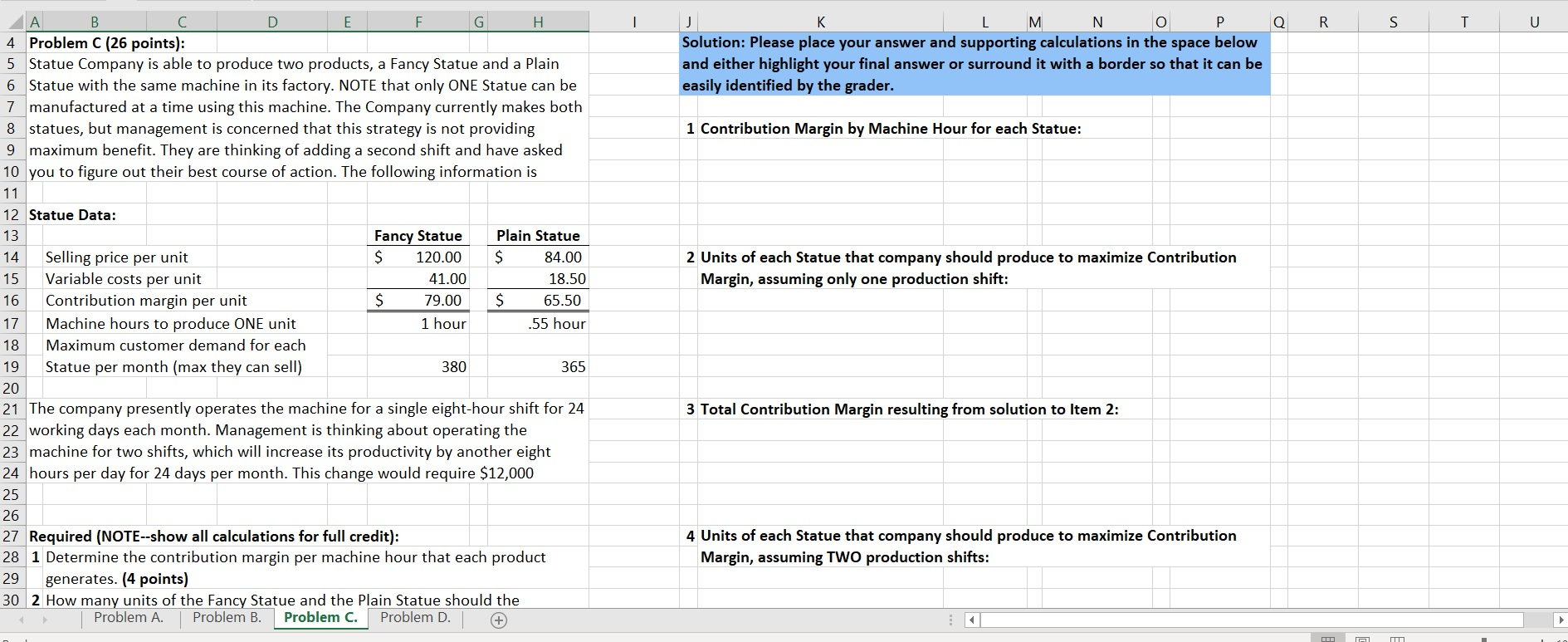The width and height of the screenshot is (1568, 642).
Task: Click the tab bar splitter dots handle
Action: tap(951, 620)
